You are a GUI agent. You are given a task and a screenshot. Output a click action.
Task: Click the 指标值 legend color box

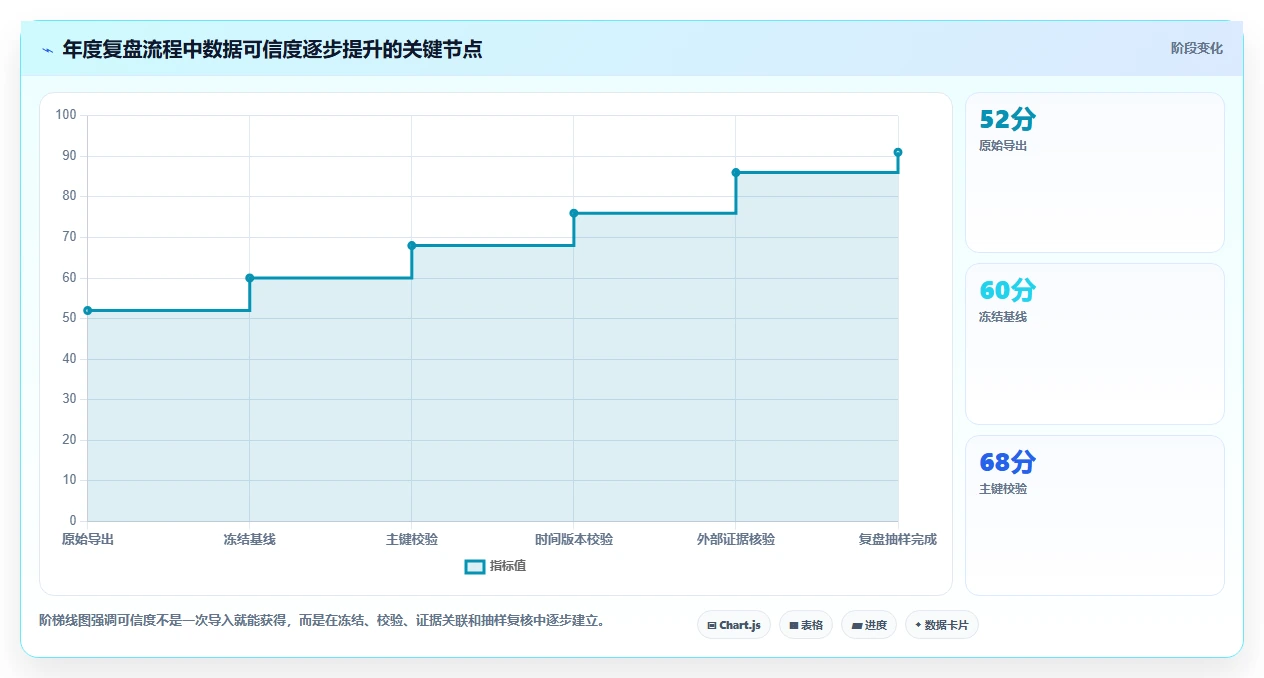475,567
